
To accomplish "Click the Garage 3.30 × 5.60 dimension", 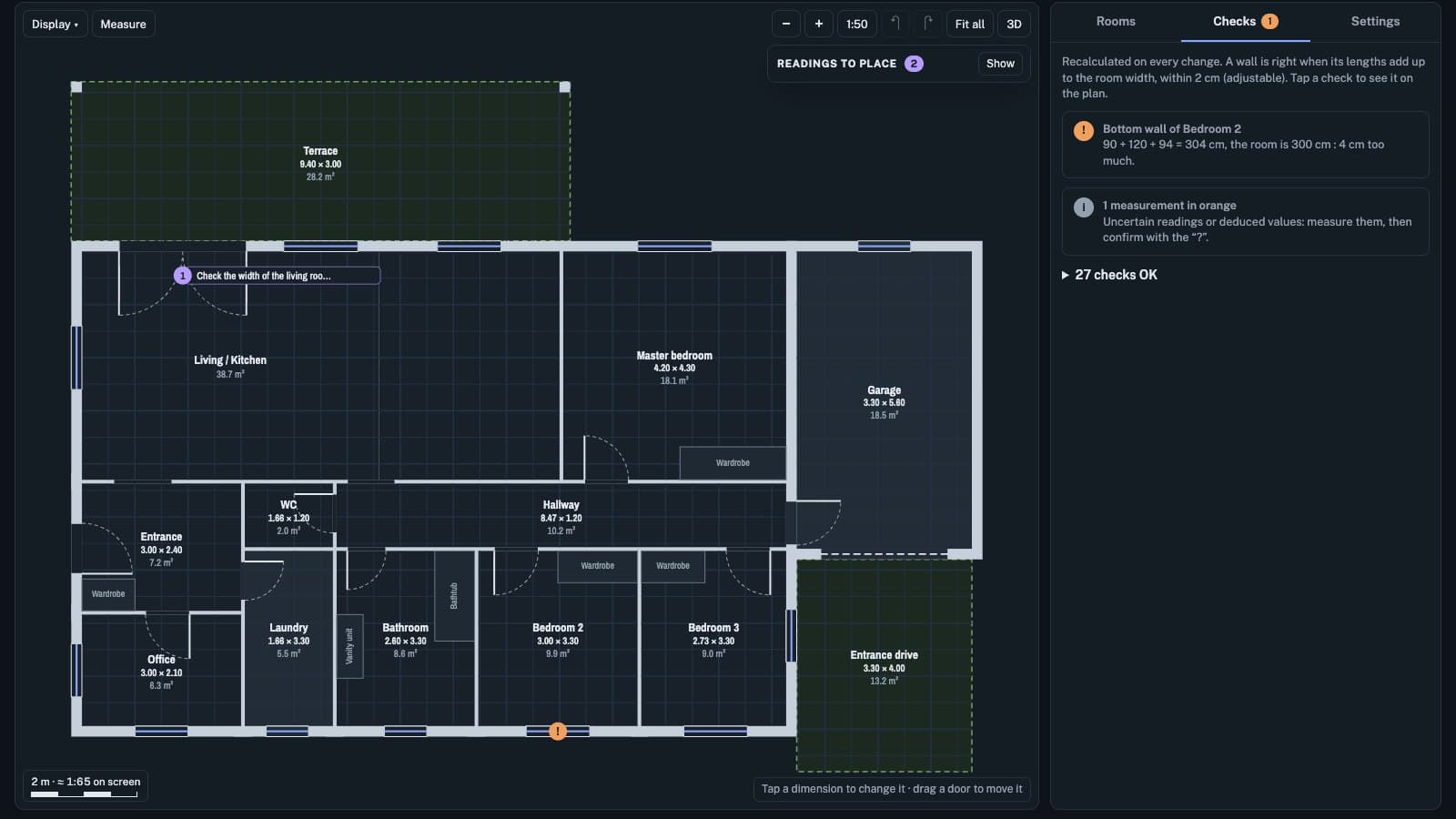I will tap(885, 403).
